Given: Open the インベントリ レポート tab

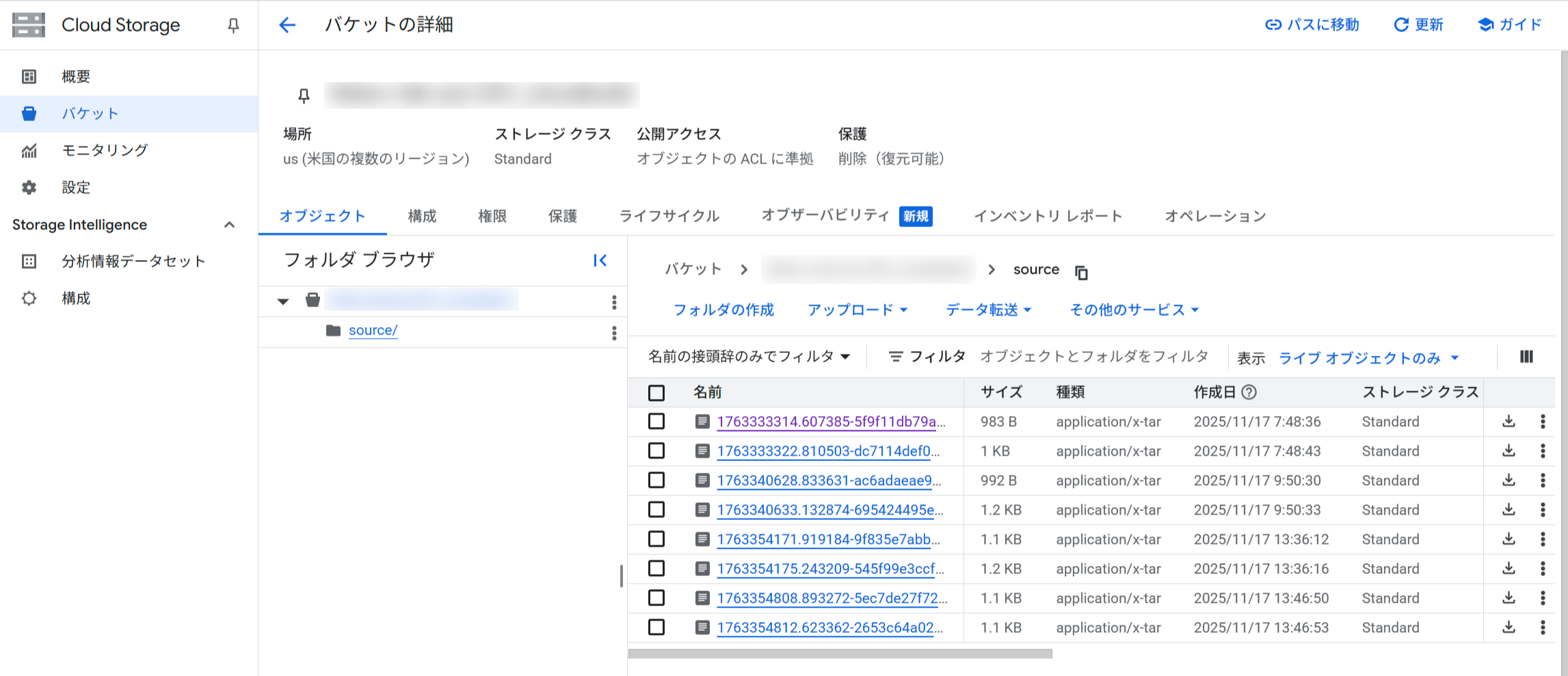Looking at the screenshot, I should [x=1047, y=216].
